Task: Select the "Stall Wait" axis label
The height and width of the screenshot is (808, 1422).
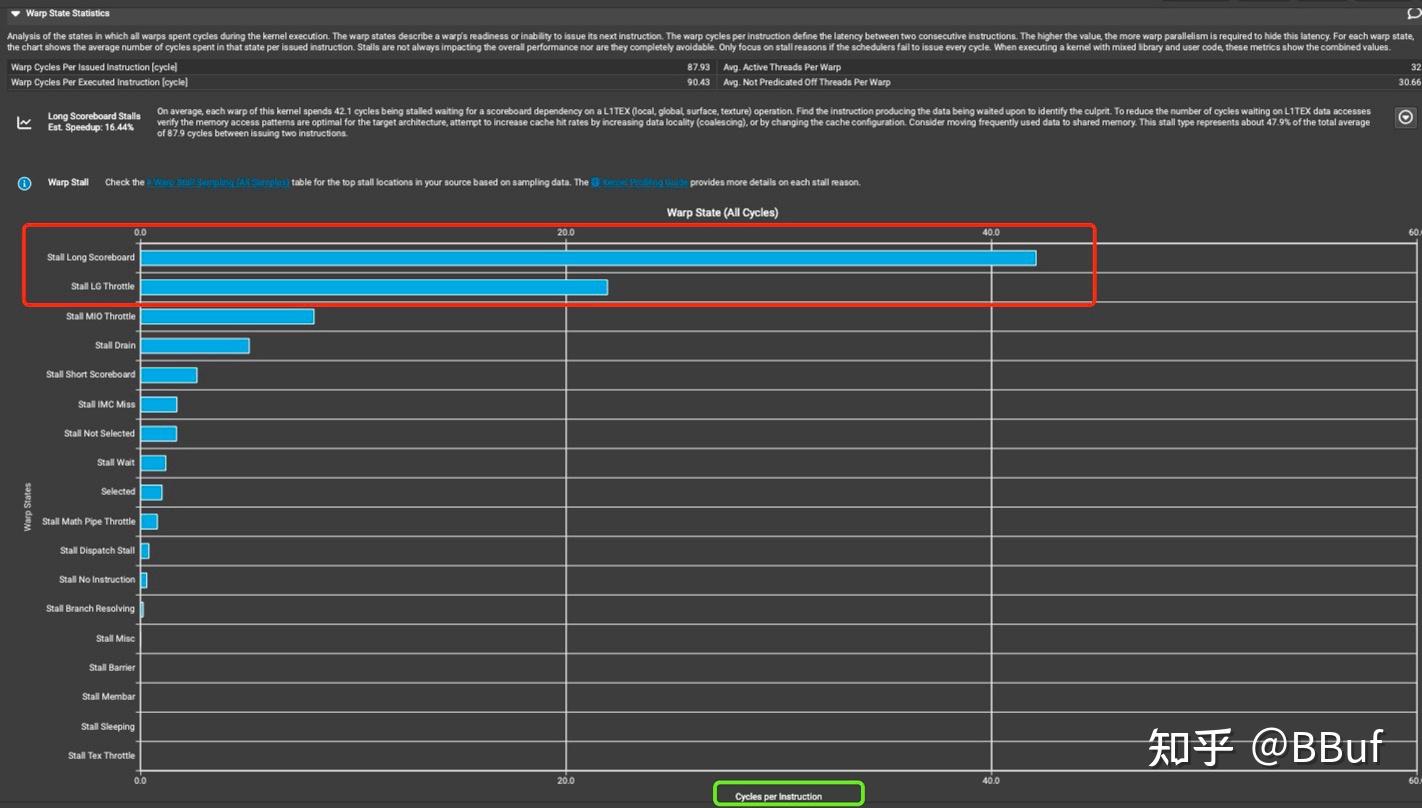Action: 116,462
